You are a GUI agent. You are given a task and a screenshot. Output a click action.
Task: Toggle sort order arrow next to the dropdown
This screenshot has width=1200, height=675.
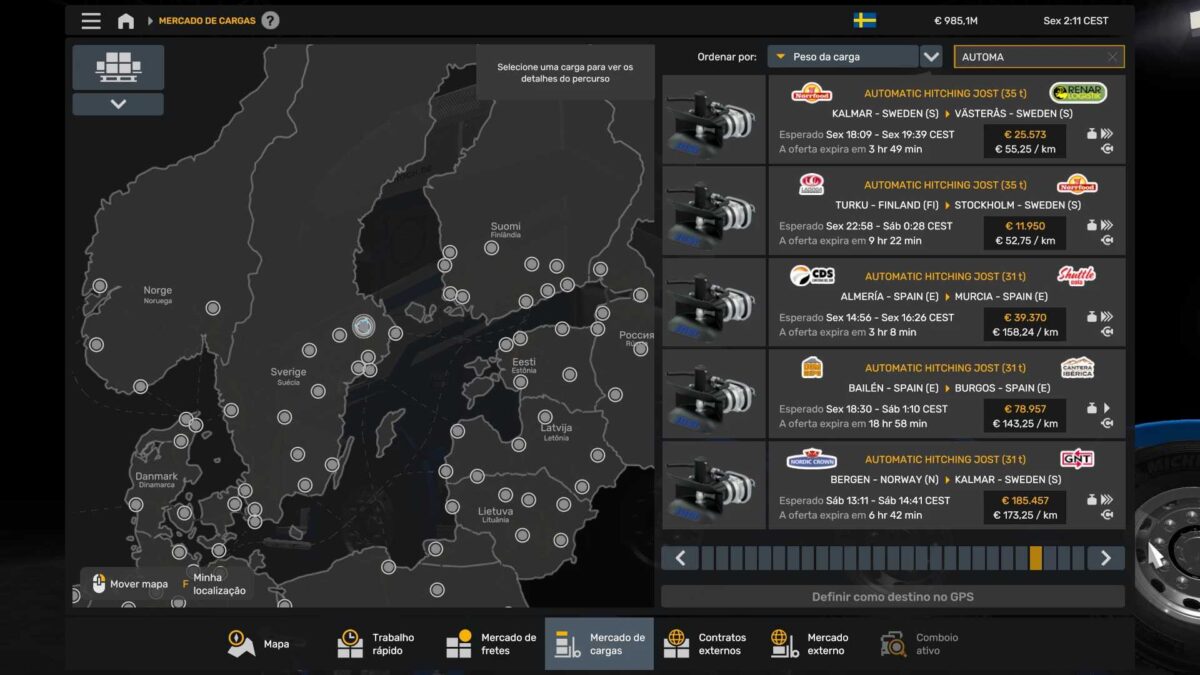931,57
